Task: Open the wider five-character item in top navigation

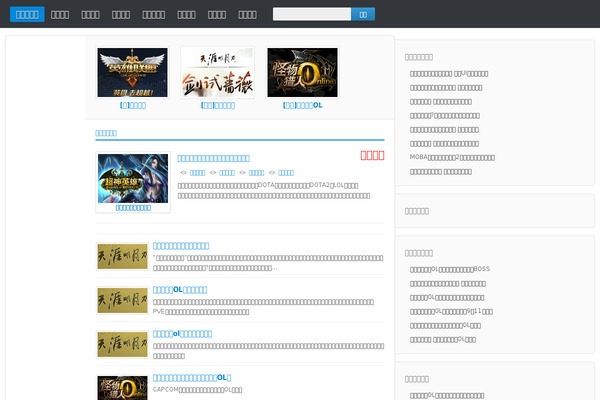Action: pyautogui.click(x=154, y=15)
